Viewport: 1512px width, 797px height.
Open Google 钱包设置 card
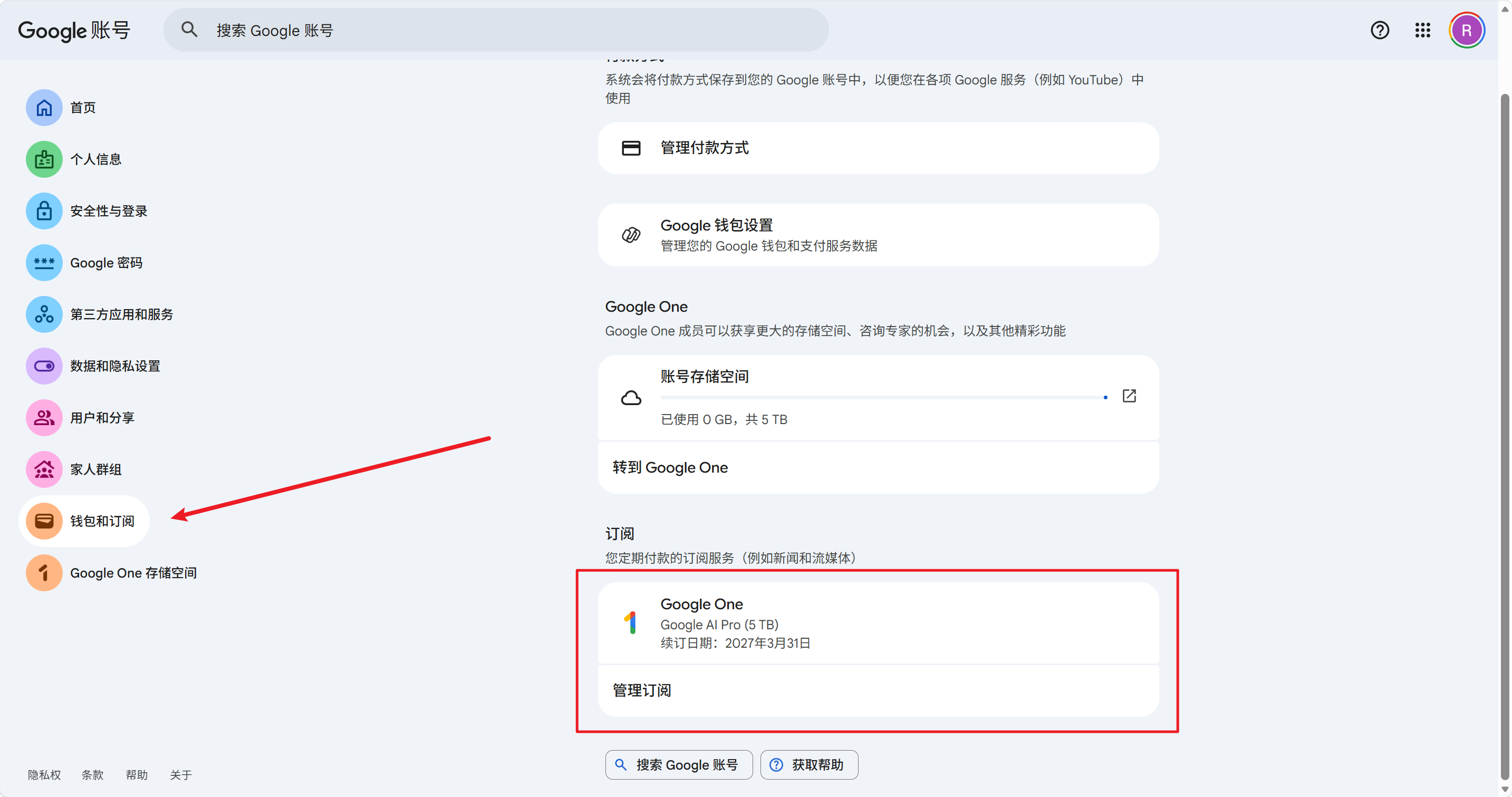point(878,235)
